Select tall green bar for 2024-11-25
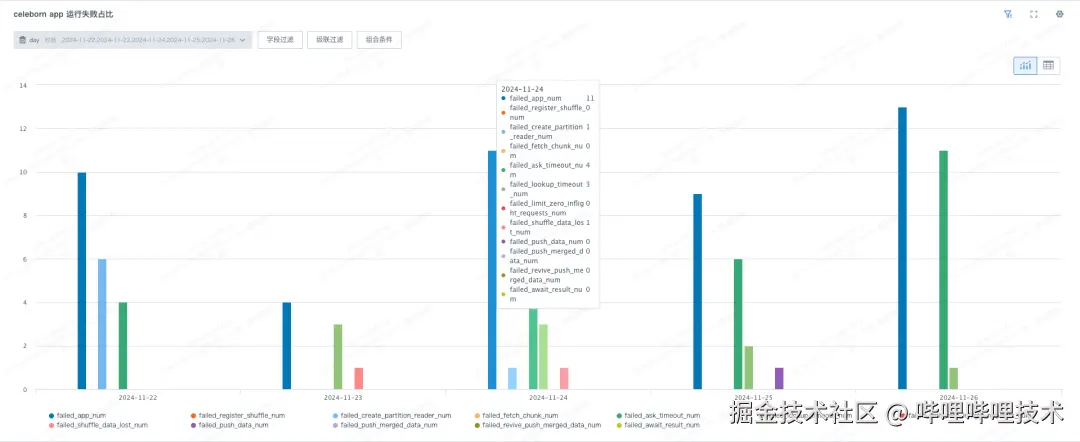The image size is (1080, 442). click(738, 324)
